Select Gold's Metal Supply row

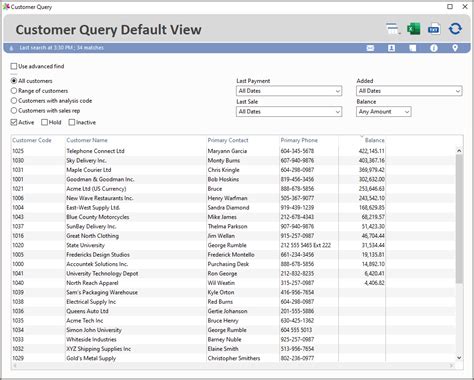coord(233,358)
